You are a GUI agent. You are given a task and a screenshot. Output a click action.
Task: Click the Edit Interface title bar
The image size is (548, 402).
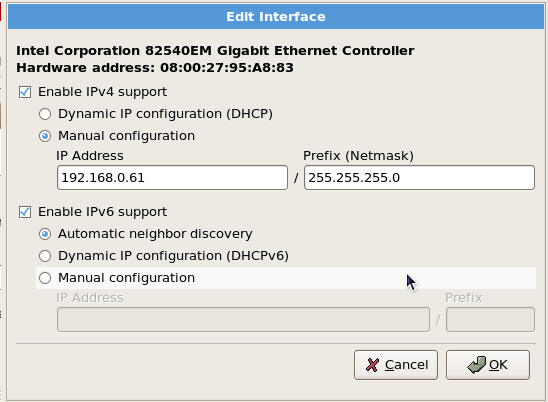276,16
